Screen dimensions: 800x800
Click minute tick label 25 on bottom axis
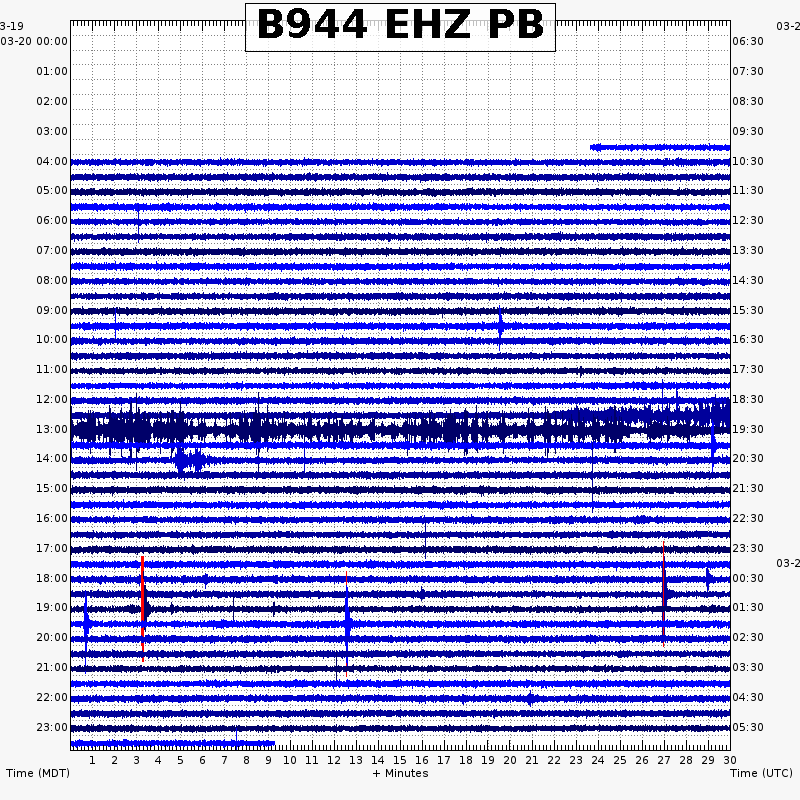tap(620, 760)
